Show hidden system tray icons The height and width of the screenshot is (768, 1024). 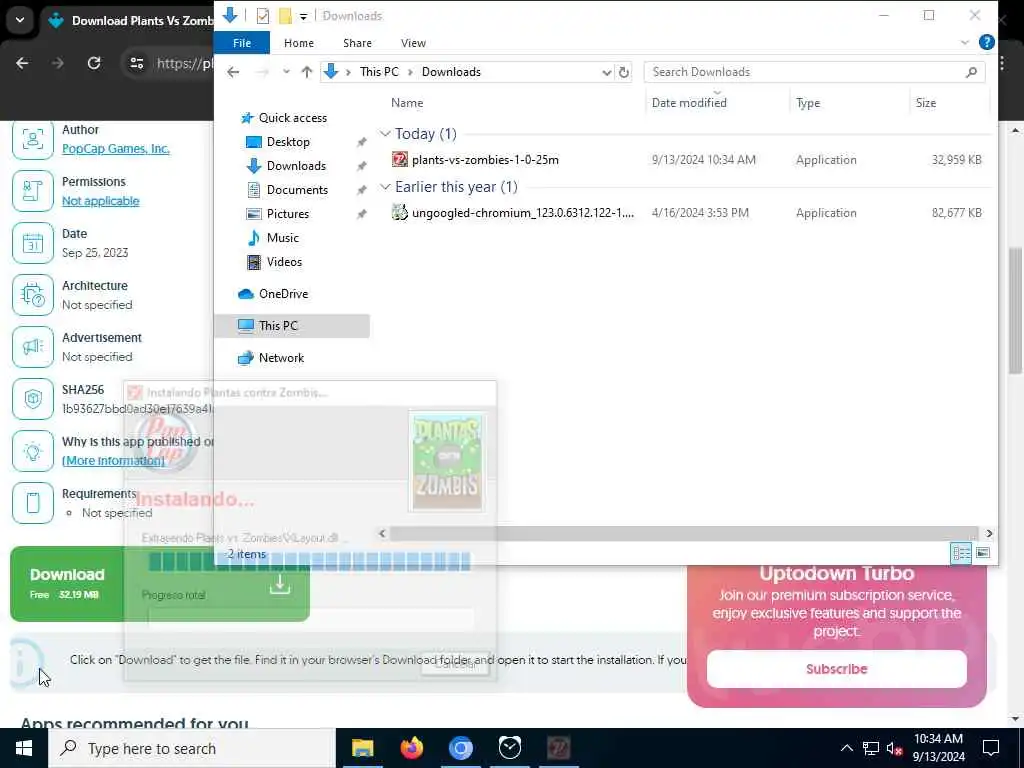pos(846,748)
